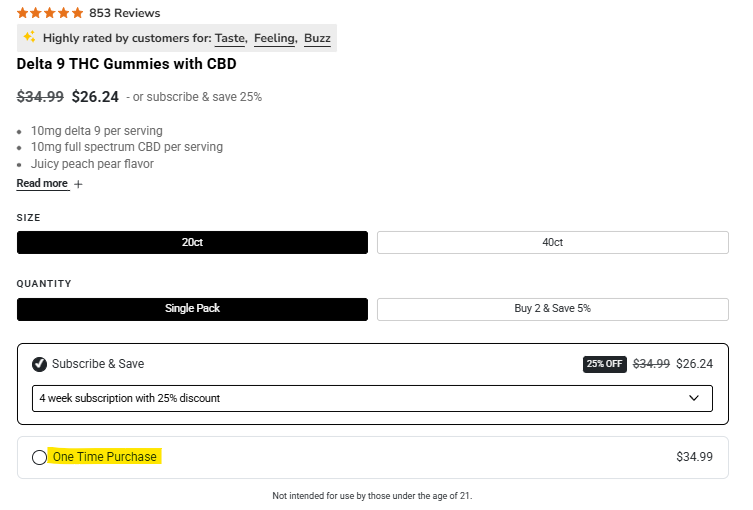Open the 4 week subscription dropdown
The height and width of the screenshot is (510, 753).
[372, 398]
